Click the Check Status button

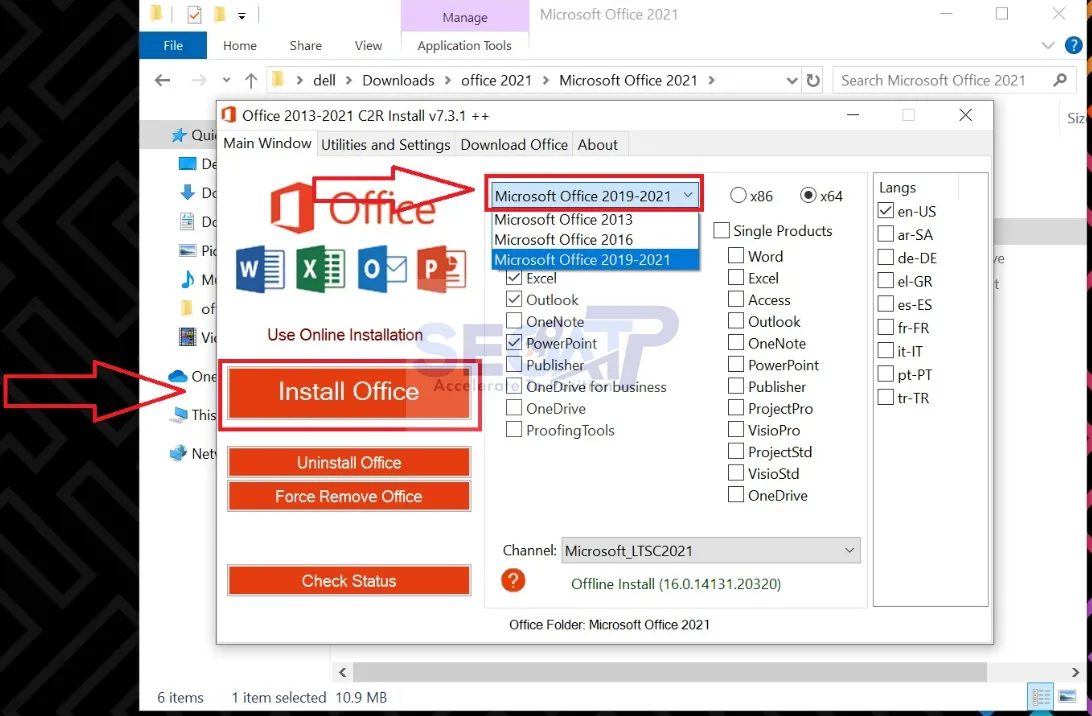click(x=348, y=580)
